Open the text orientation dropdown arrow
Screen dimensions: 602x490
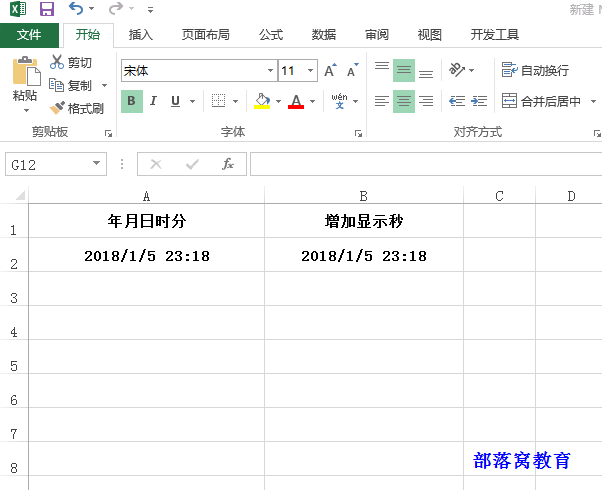point(472,71)
